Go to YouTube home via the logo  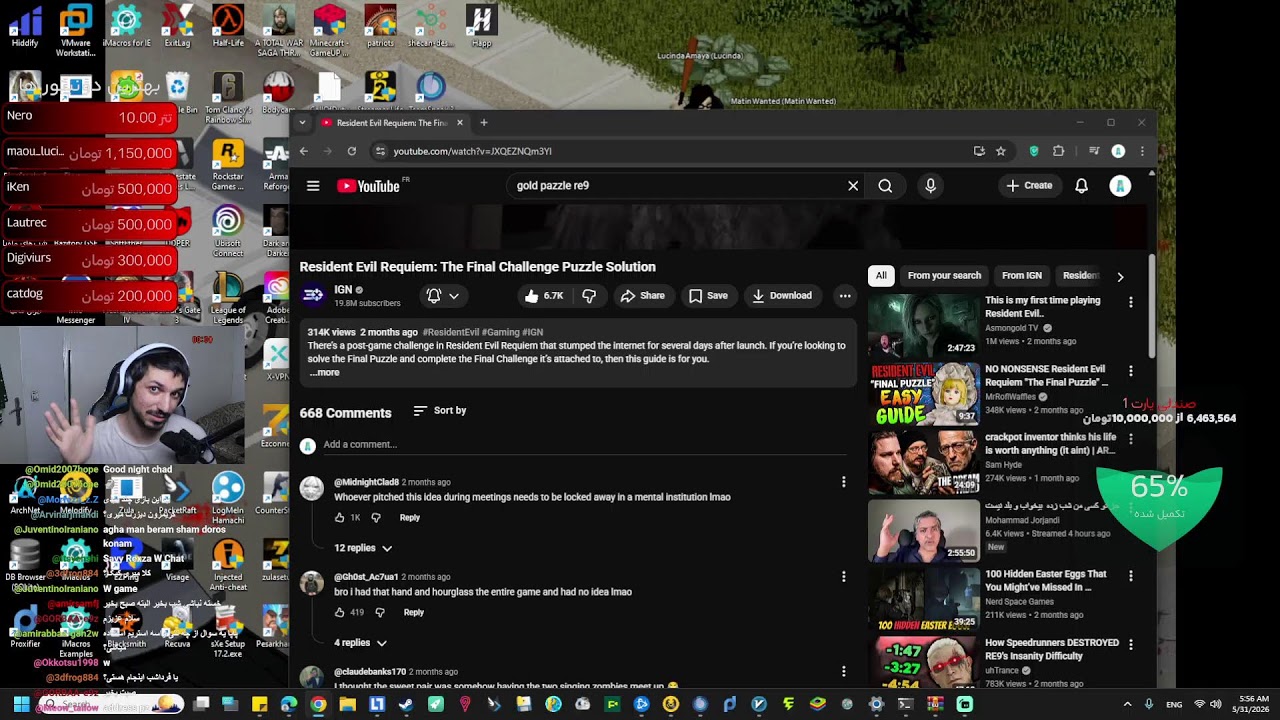(368, 186)
